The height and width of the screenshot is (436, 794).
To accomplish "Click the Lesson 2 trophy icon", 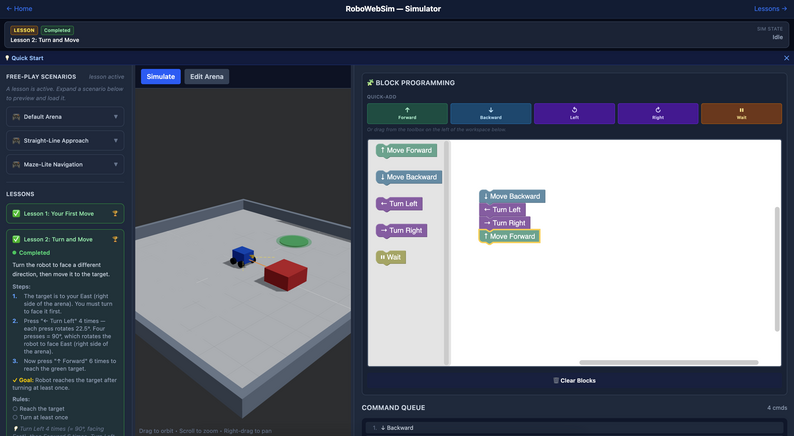I will (x=115, y=239).
